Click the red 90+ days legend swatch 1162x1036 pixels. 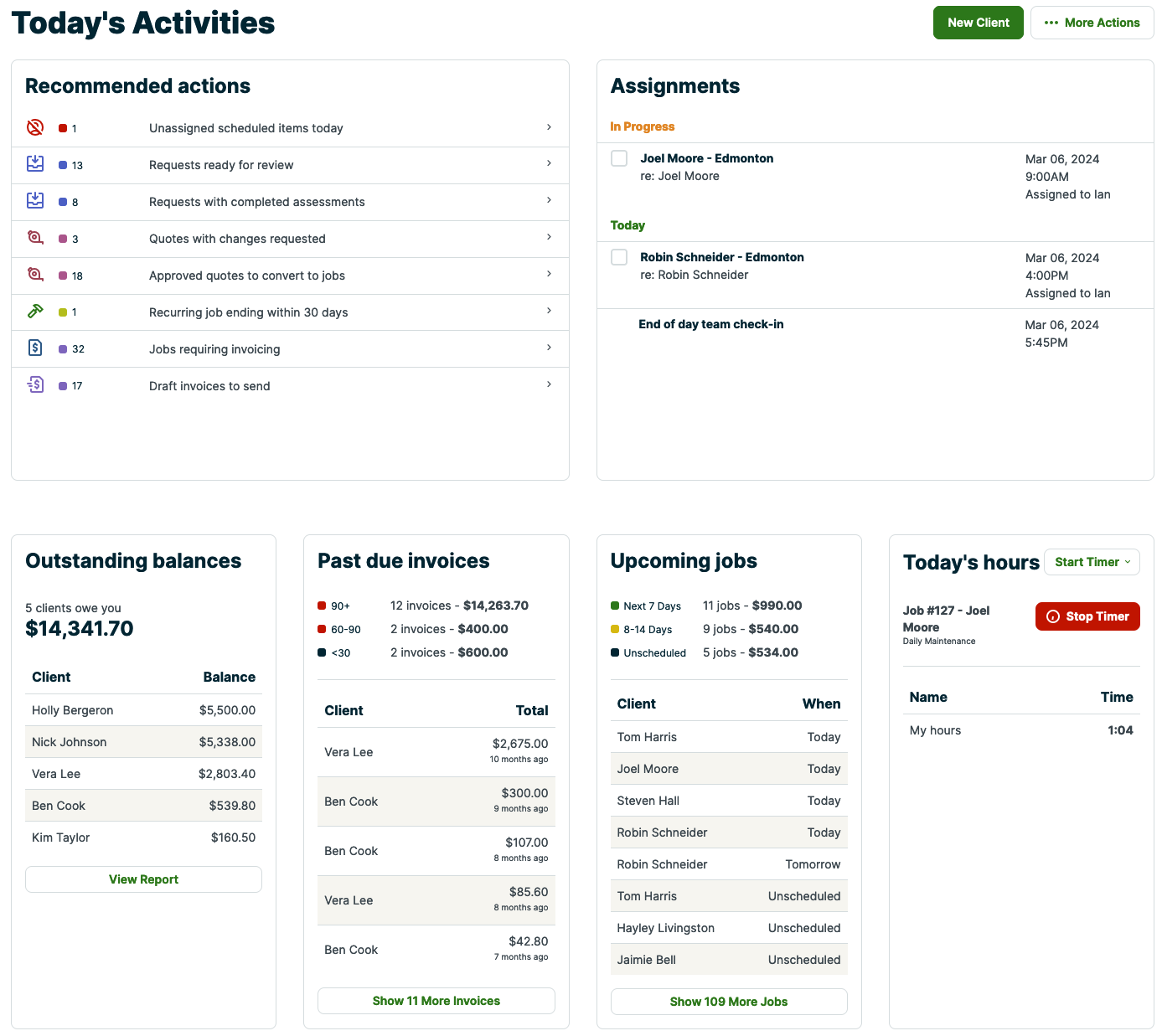(321, 605)
